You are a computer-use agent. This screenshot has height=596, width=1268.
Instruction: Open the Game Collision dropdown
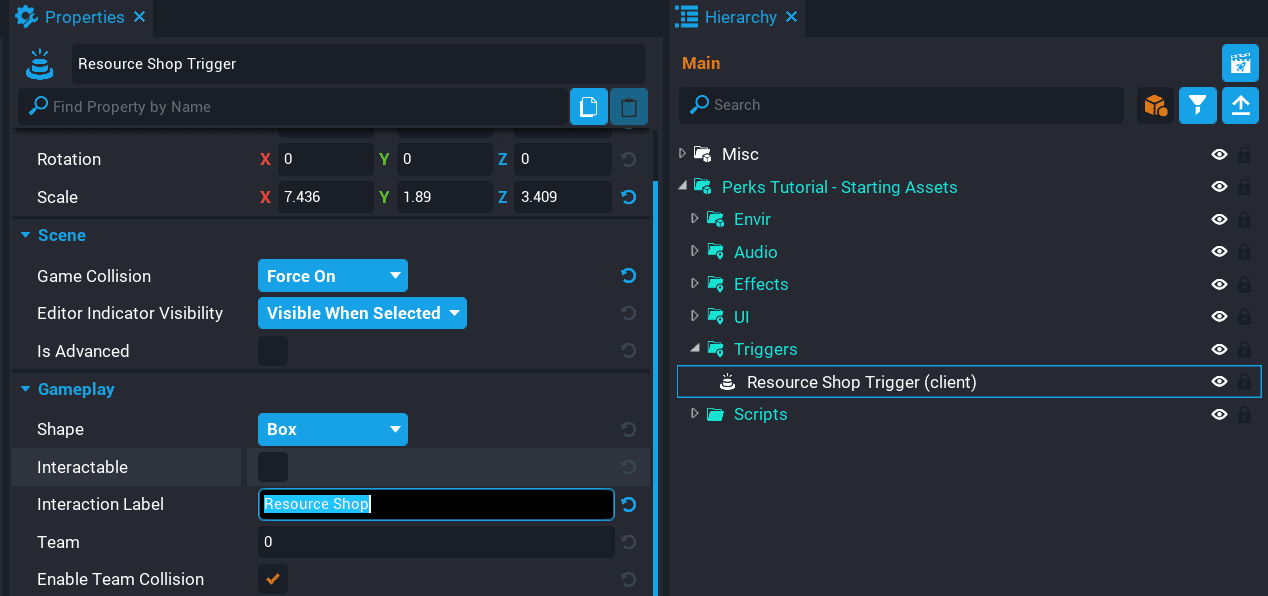point(332,276)
